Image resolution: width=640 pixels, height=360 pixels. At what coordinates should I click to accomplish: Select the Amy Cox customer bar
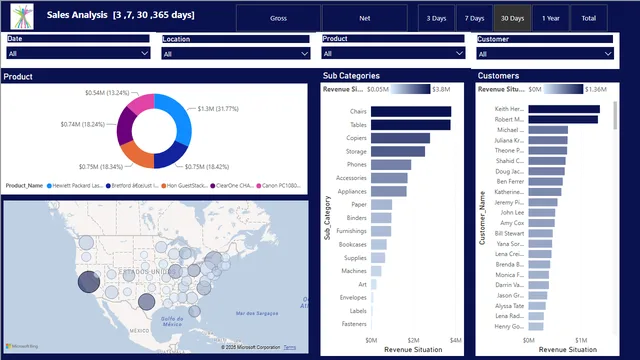tap(542, 223)
